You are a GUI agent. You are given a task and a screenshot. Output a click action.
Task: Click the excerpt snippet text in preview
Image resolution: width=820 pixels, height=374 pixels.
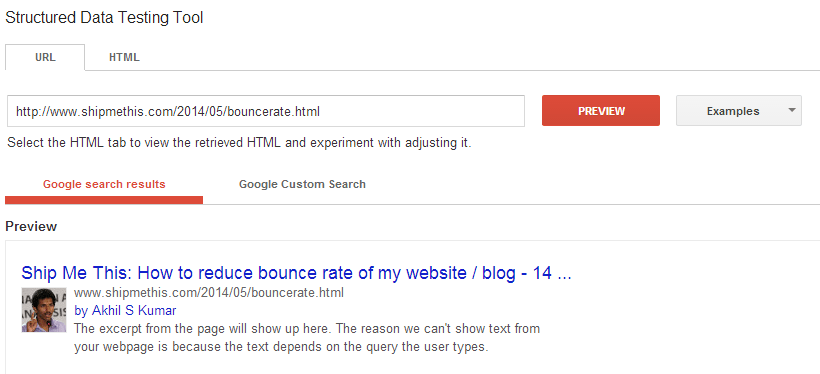(307, 338)
